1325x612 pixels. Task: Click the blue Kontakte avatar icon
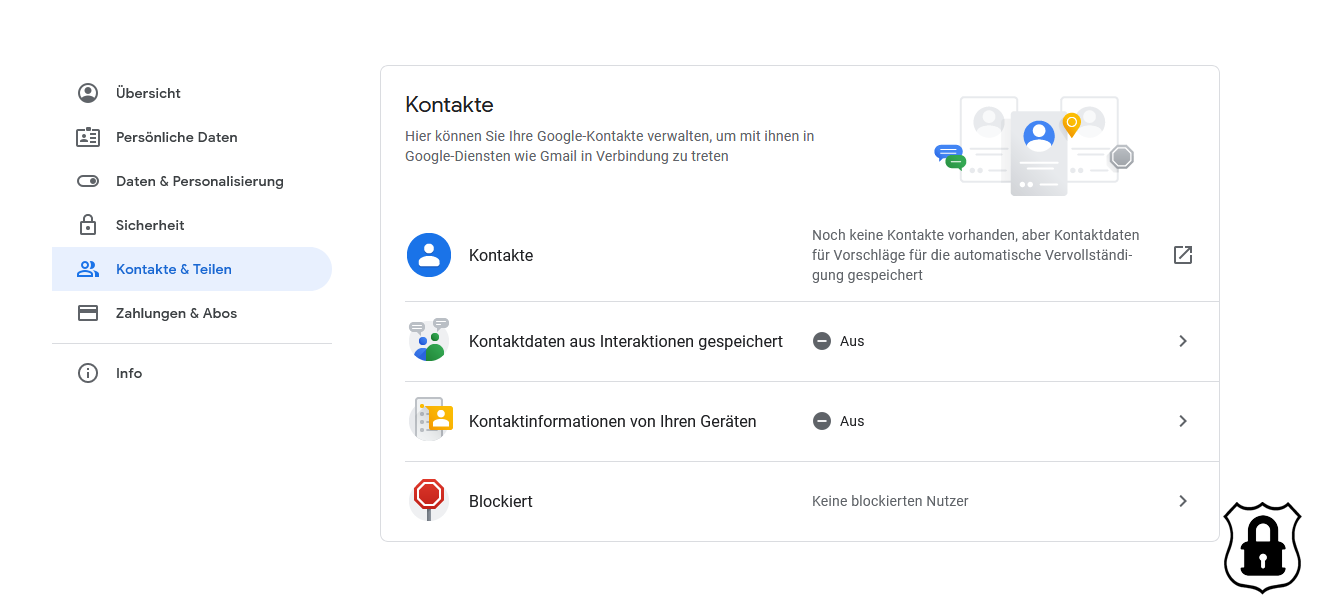pyautogui.click(x=429, y=255)
